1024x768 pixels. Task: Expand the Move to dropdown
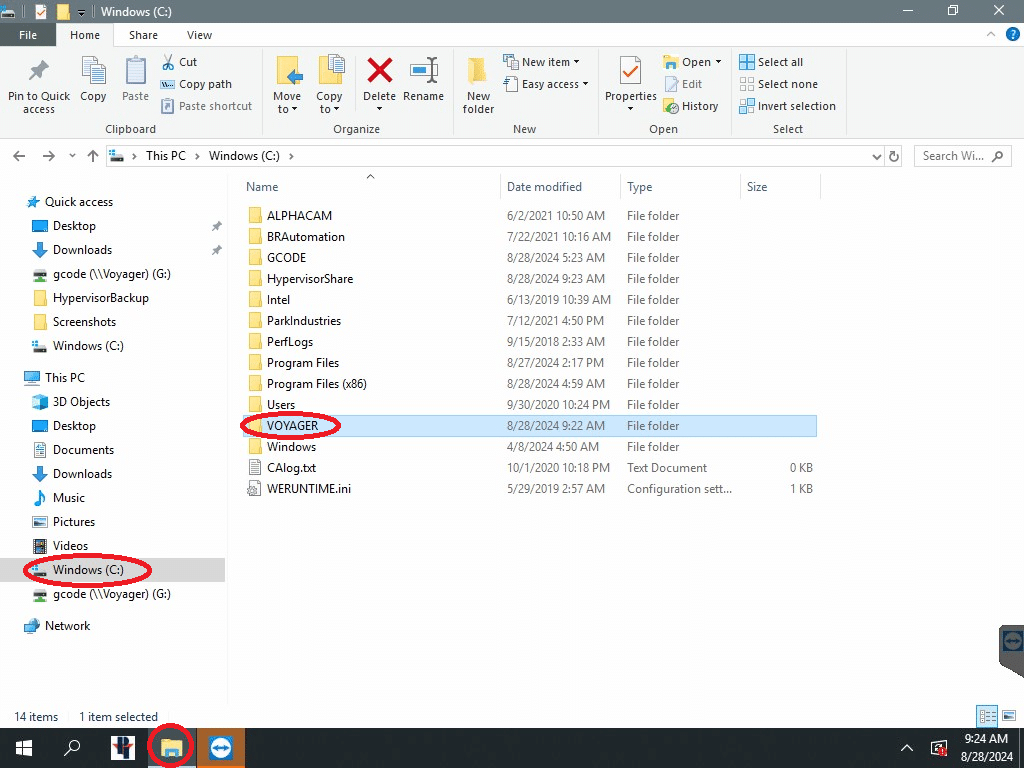287,109
